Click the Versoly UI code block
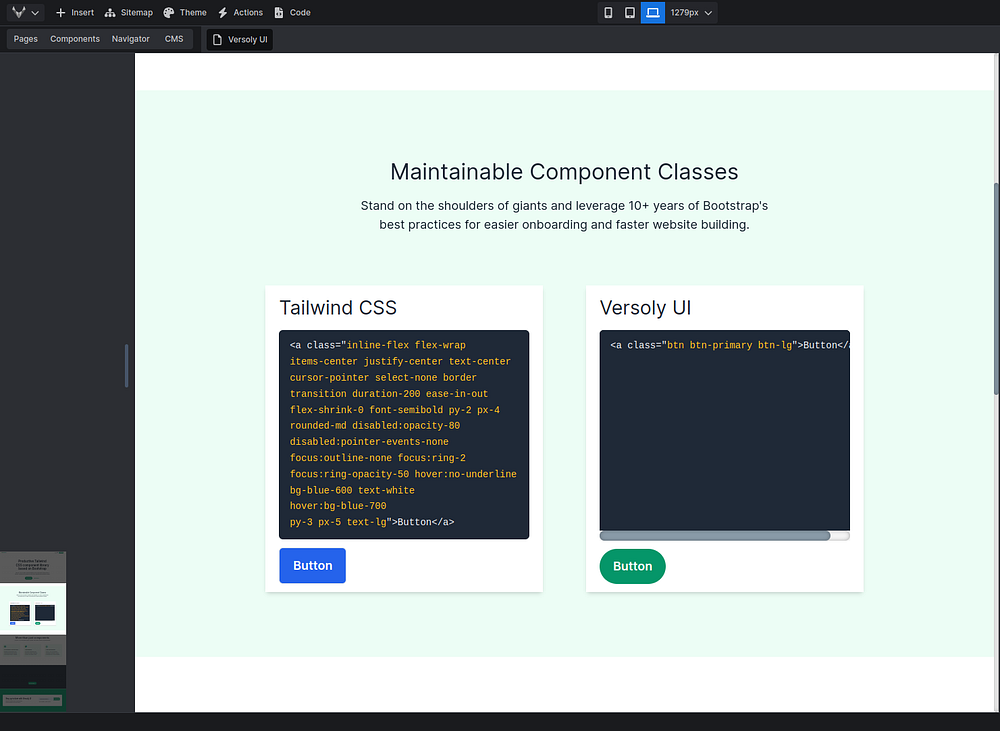The width and height of the screenshot is (1000, 731). (724, 431)
